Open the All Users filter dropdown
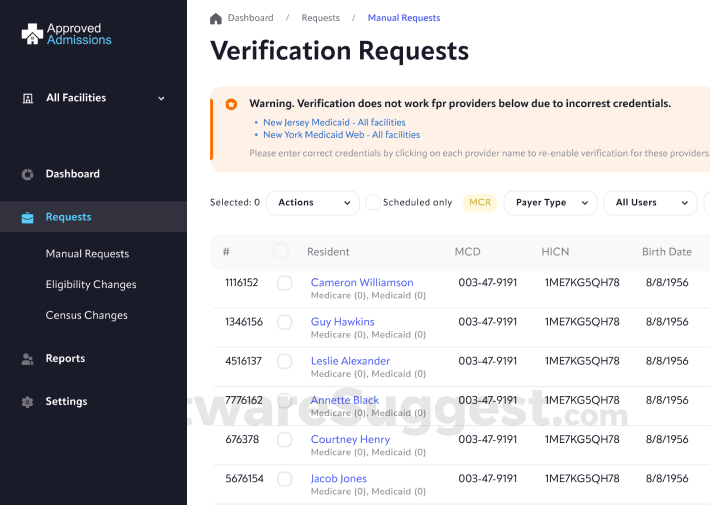 (x=650, y=203)
